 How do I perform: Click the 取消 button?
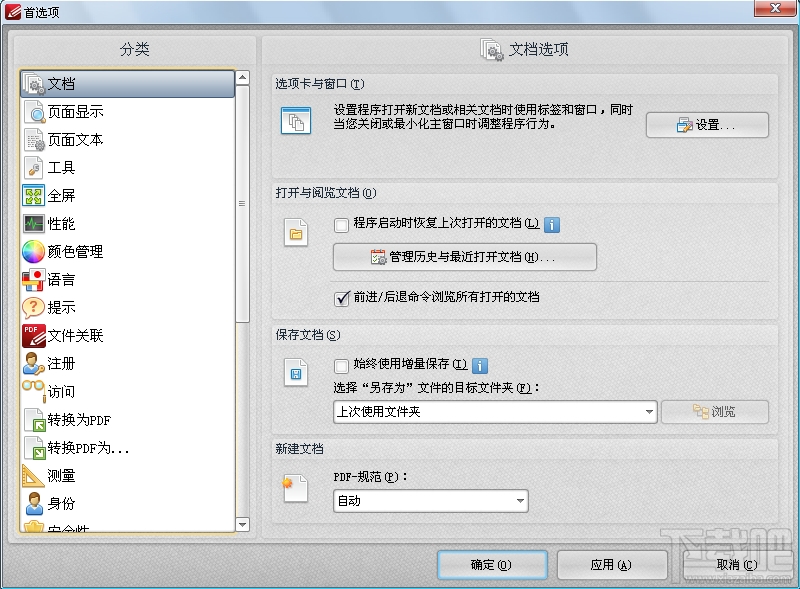737,565
